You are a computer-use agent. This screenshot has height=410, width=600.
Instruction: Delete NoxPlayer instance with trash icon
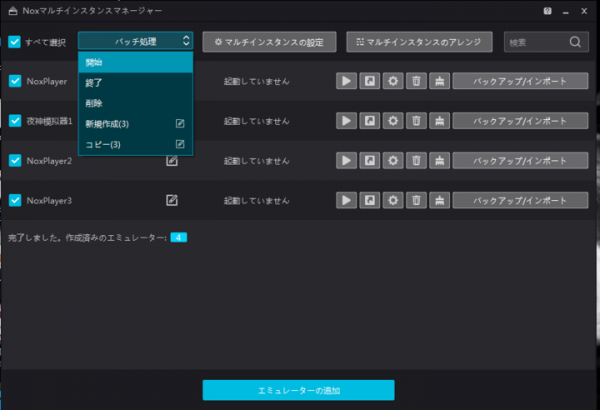point(416,81)
